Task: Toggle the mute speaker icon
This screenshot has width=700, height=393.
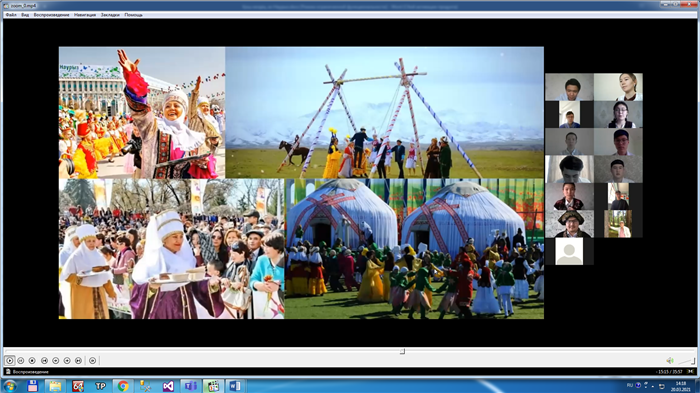Action: (x=670, y=360)
